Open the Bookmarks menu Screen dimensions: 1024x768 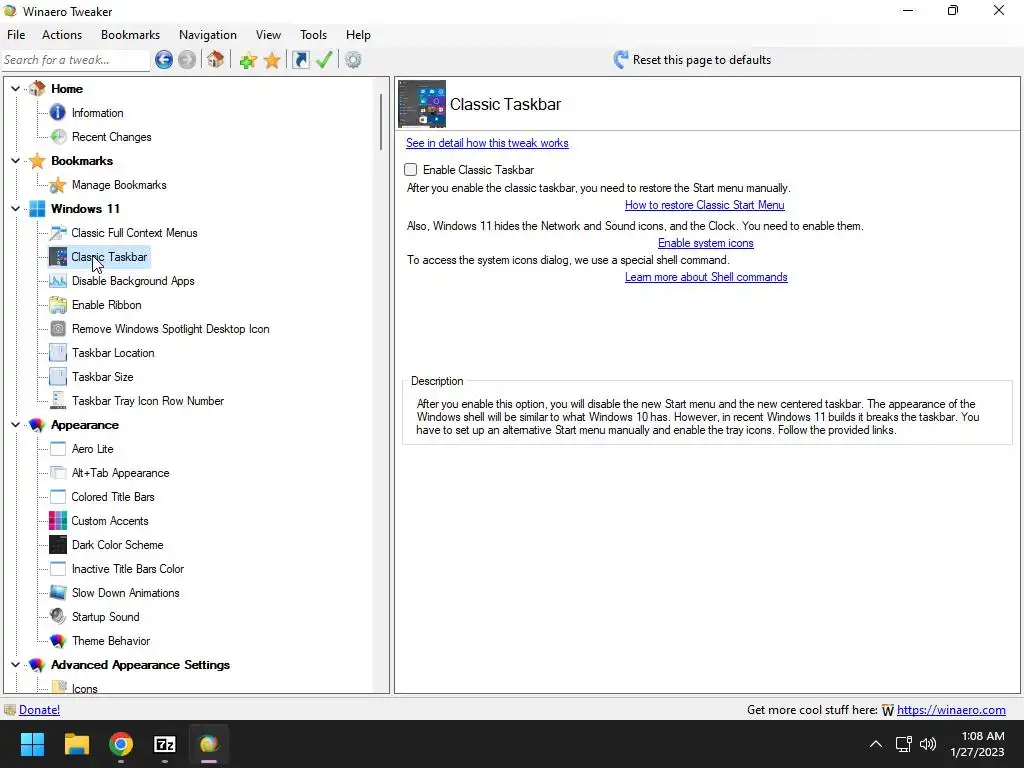[x=130, y=35]
